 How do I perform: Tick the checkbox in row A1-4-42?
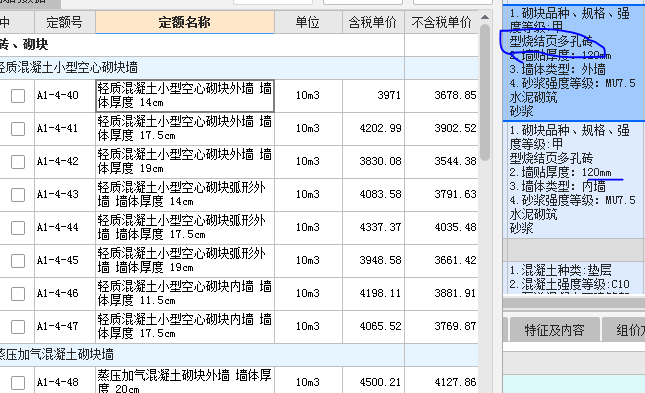(18, 162)
